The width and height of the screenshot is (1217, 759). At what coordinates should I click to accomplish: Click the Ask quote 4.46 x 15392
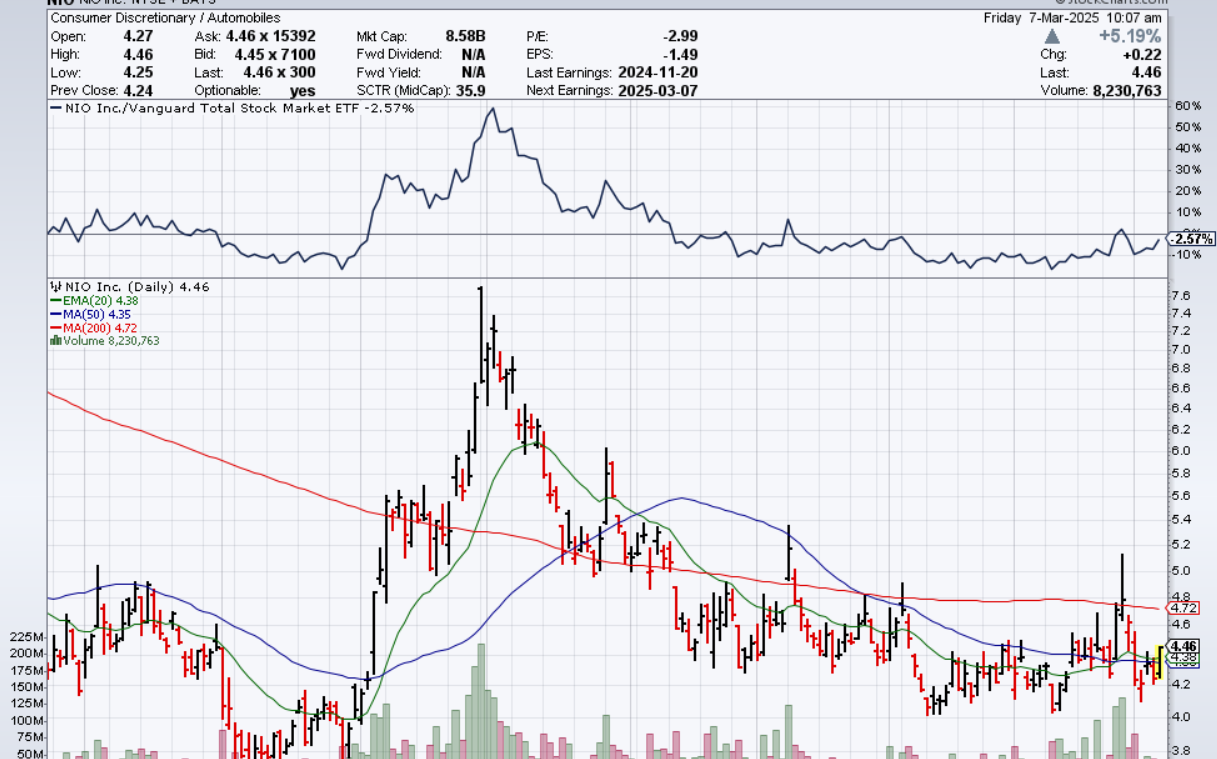(271, 36)
